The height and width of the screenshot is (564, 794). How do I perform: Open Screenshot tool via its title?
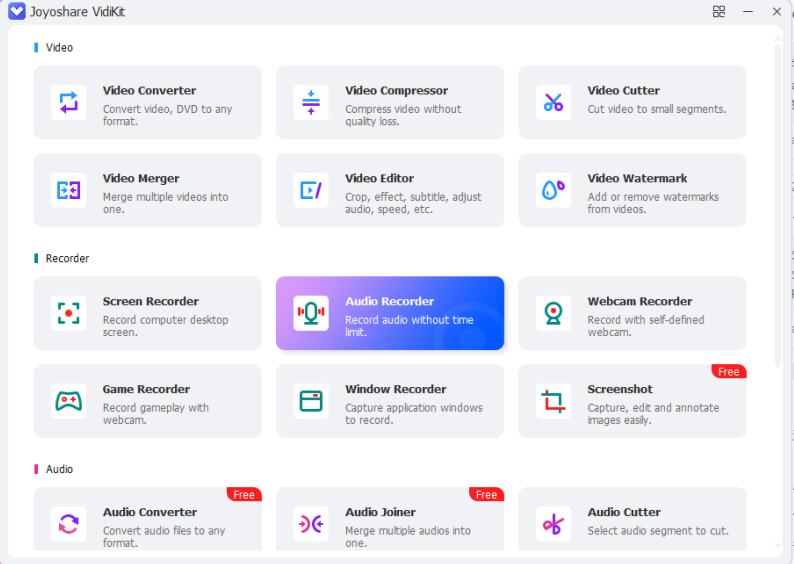tap(620, 389)
